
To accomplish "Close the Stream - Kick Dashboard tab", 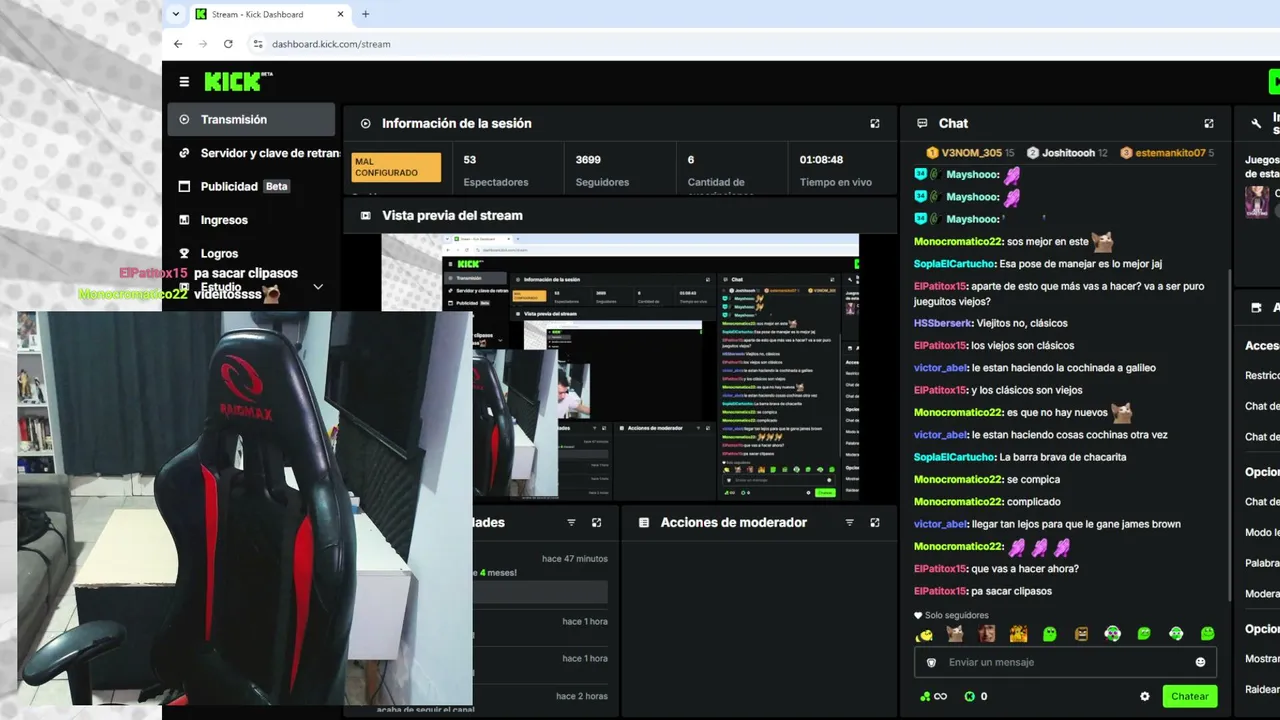I will [340, 14].
